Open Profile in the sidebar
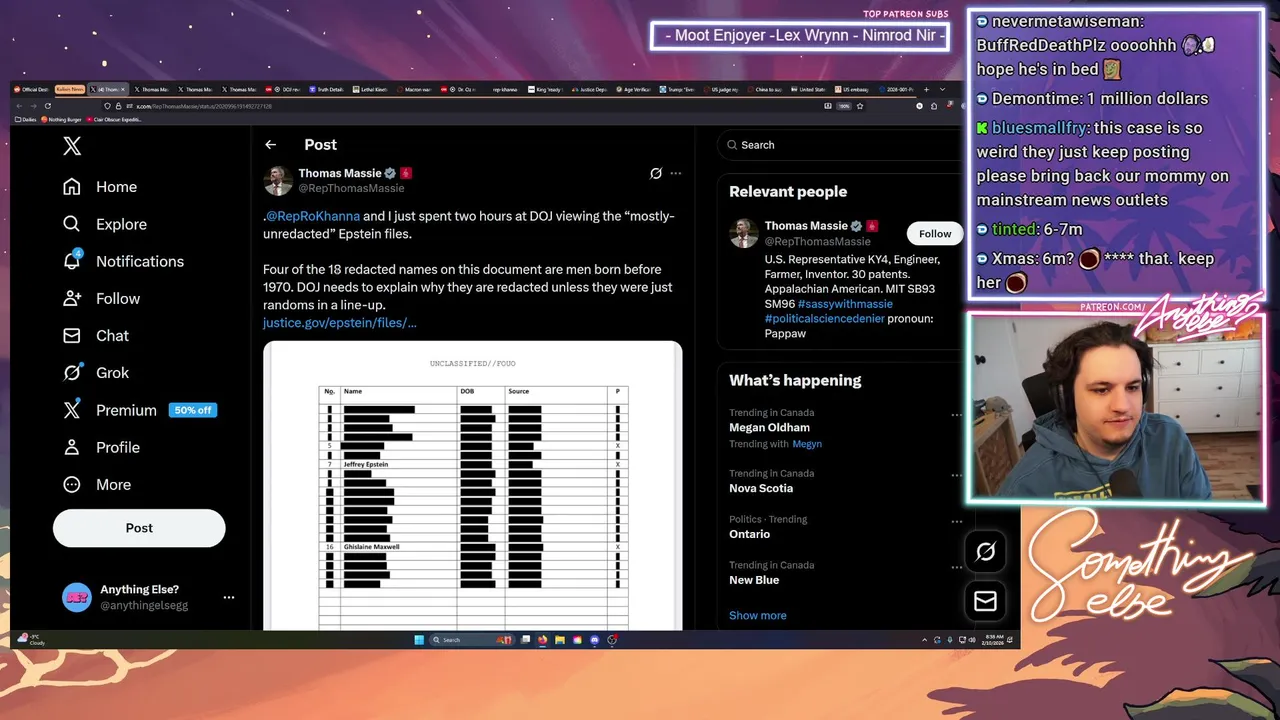The image size is (1280, 720). 101,447
